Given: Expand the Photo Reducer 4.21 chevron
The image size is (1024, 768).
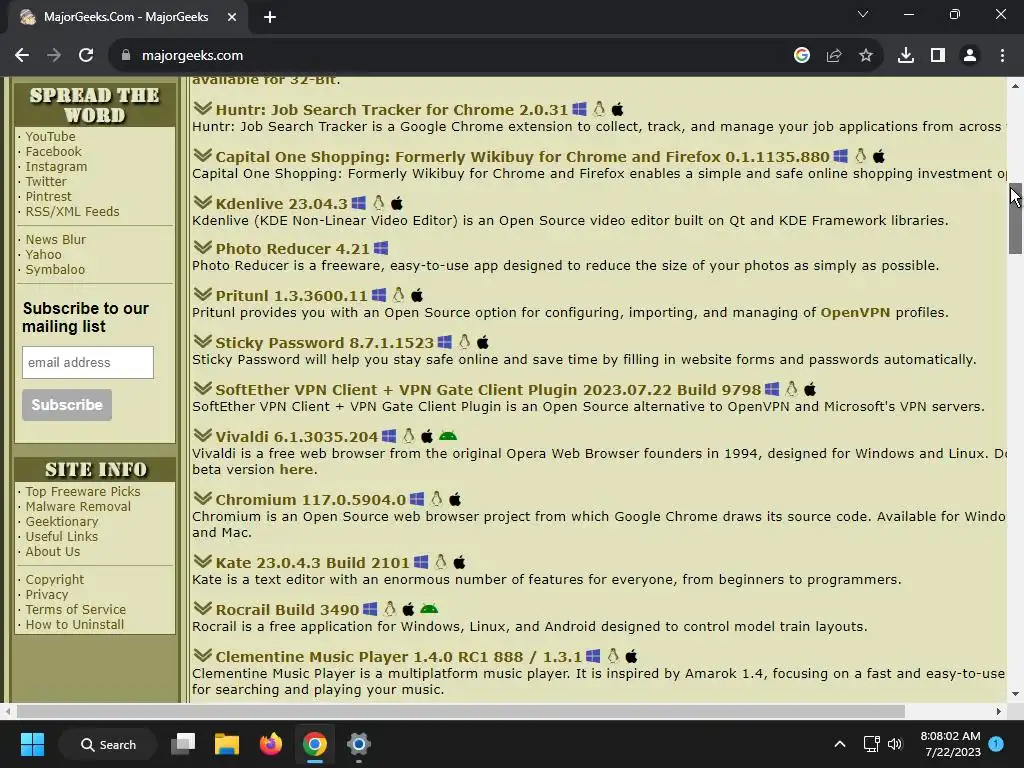Looking at the screenshot, I should click(x=202, y=248).
